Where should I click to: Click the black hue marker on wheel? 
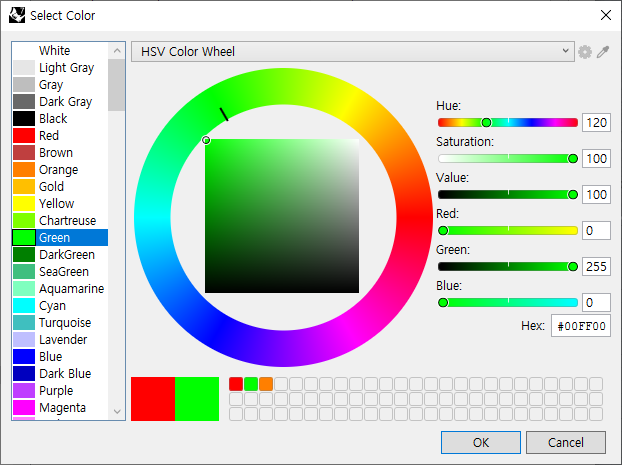[x=224, y=114]
